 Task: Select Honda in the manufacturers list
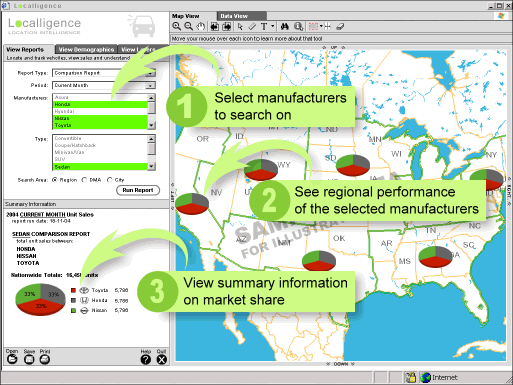100,104
